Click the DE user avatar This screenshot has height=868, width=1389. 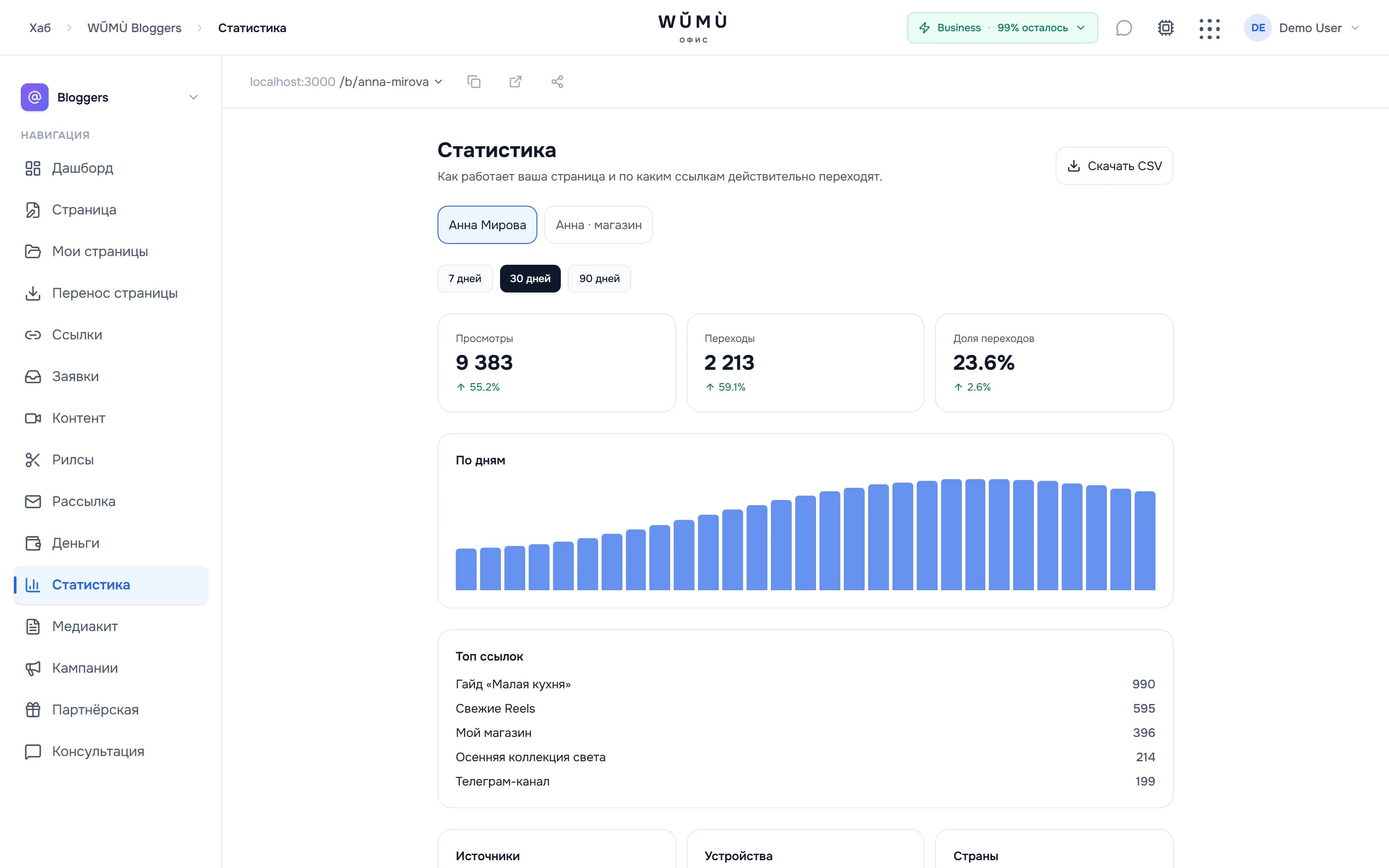(x=1257, y=27)
